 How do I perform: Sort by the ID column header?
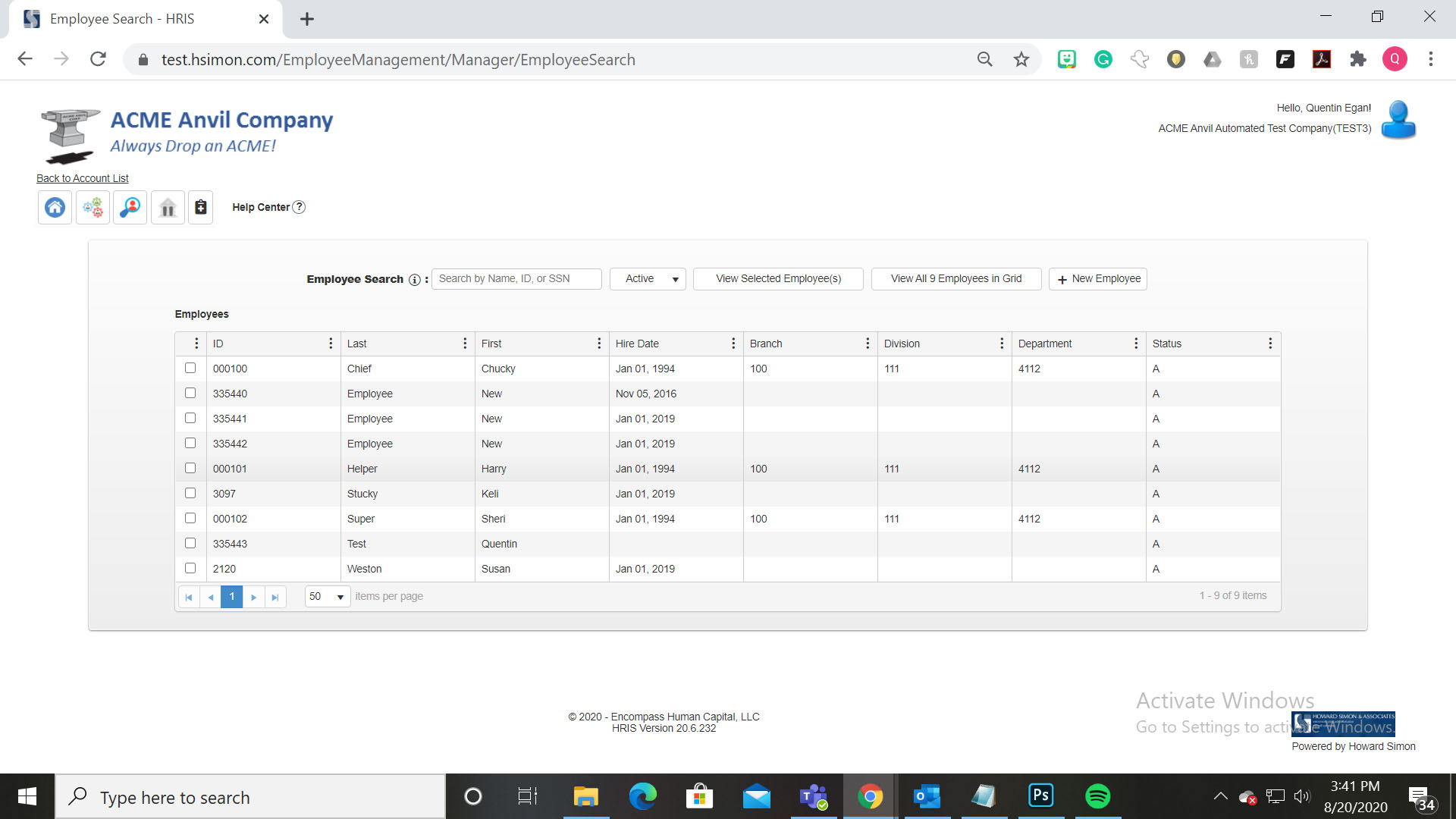click(x=218, y=344)
